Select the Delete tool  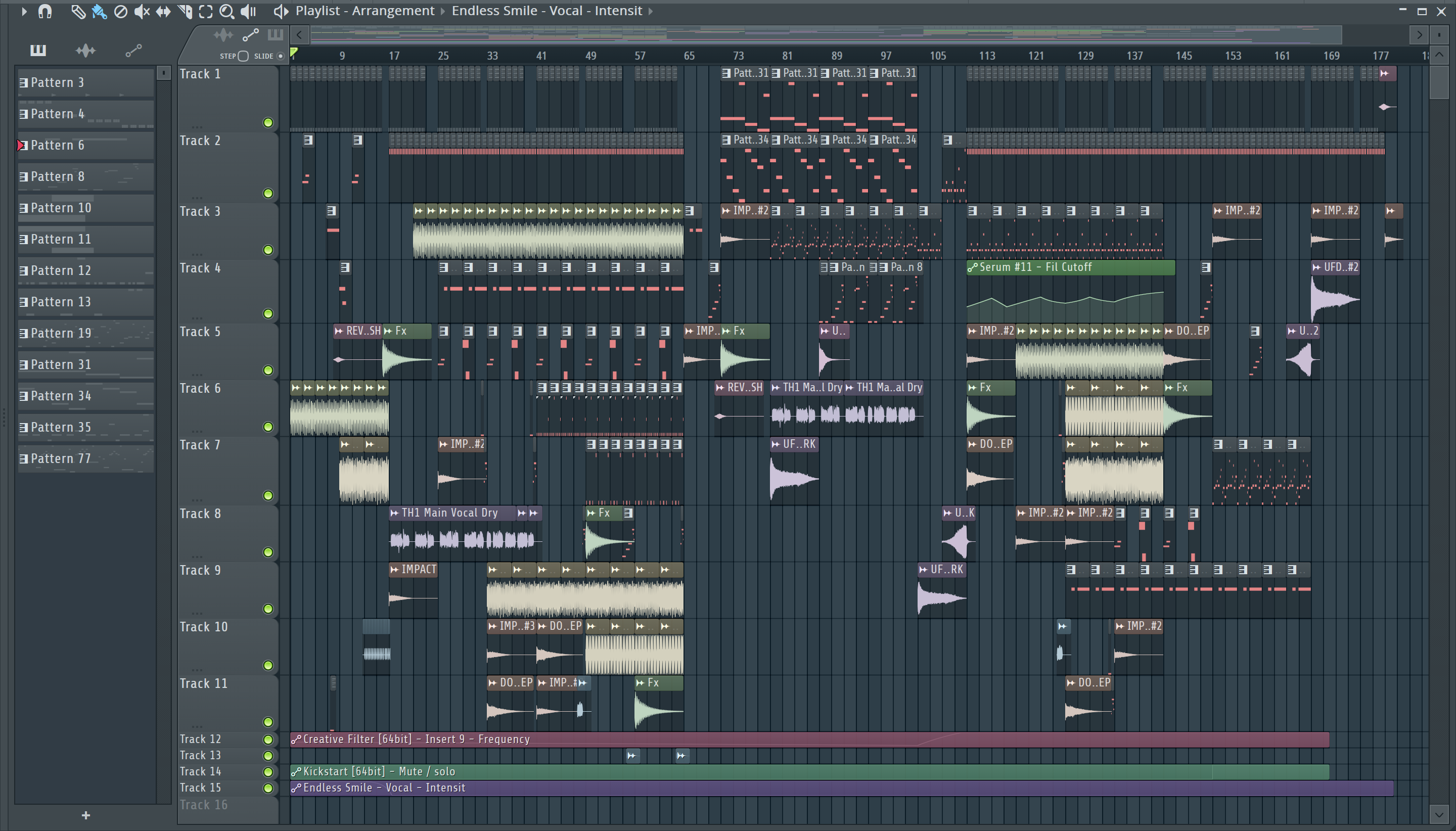[x=120, y=11]
